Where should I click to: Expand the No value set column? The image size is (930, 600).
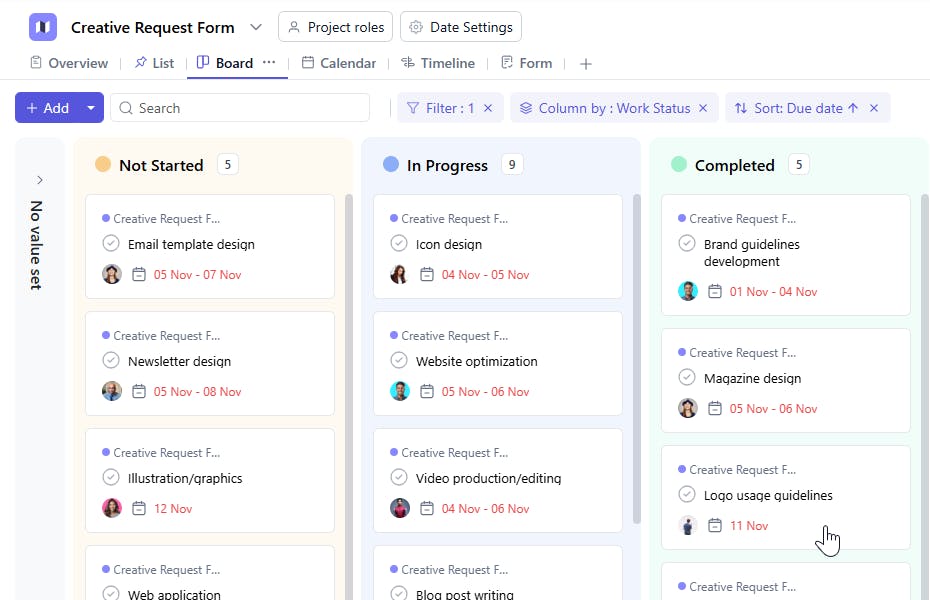tap(40, 180)
